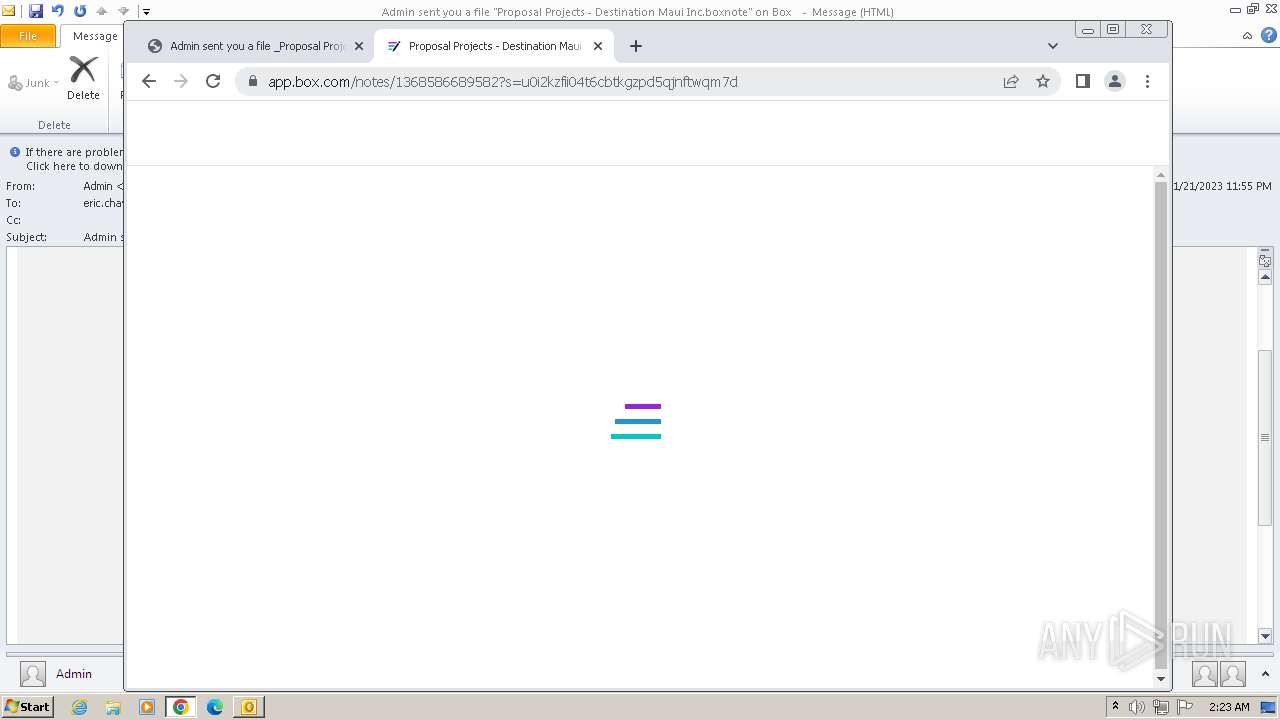Bookmark this page with the star icon
The width and height of the screenshot is (1280, 720).
click(1043, 81)
